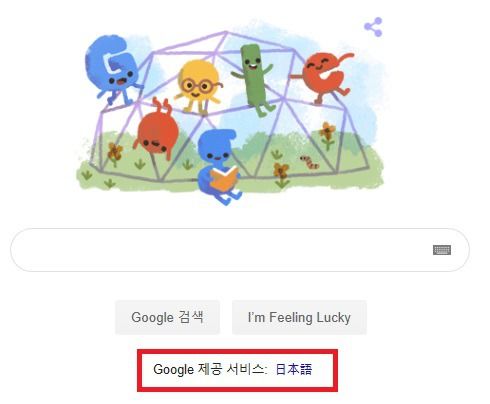490x404 pixels.
Task: Click the Google 검색 button
Action: coord(167,317)
